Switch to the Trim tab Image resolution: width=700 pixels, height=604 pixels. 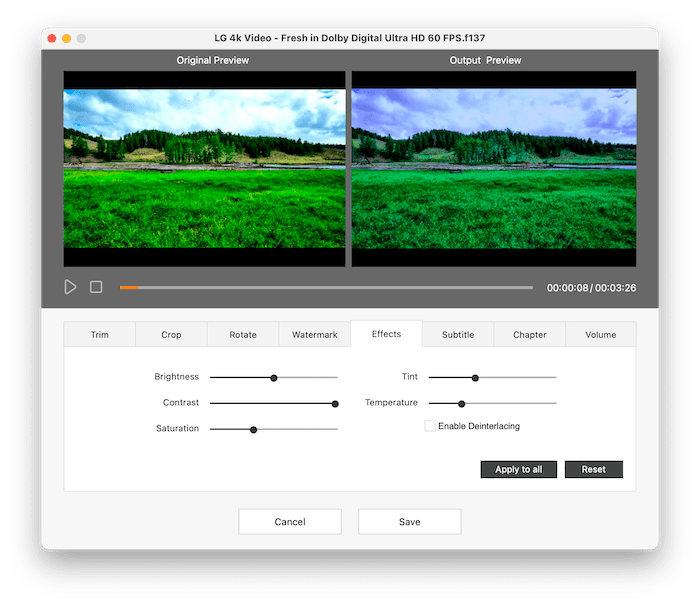[100, 335]
